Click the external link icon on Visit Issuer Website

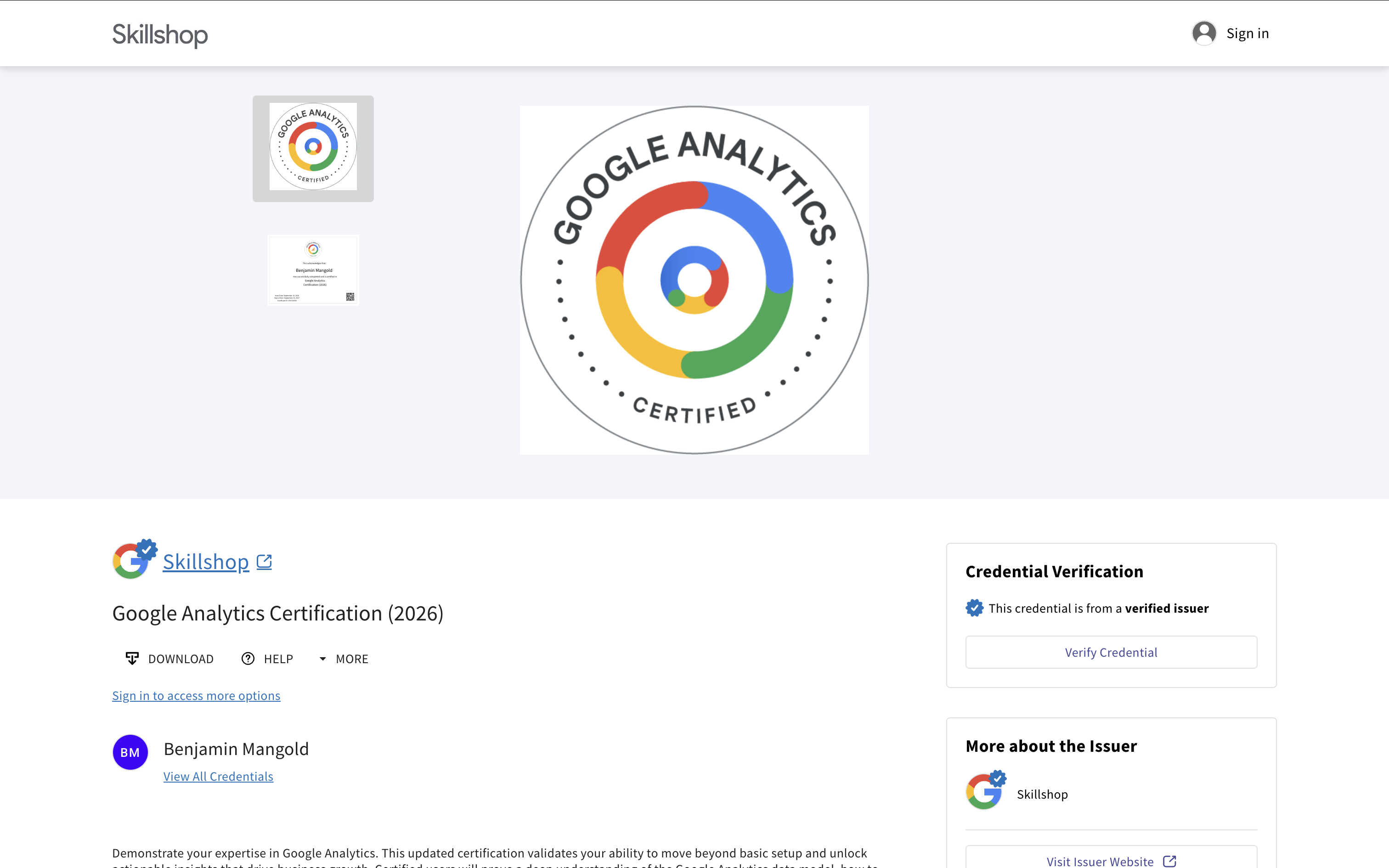pyautogui.click(x=1170, y=861)
